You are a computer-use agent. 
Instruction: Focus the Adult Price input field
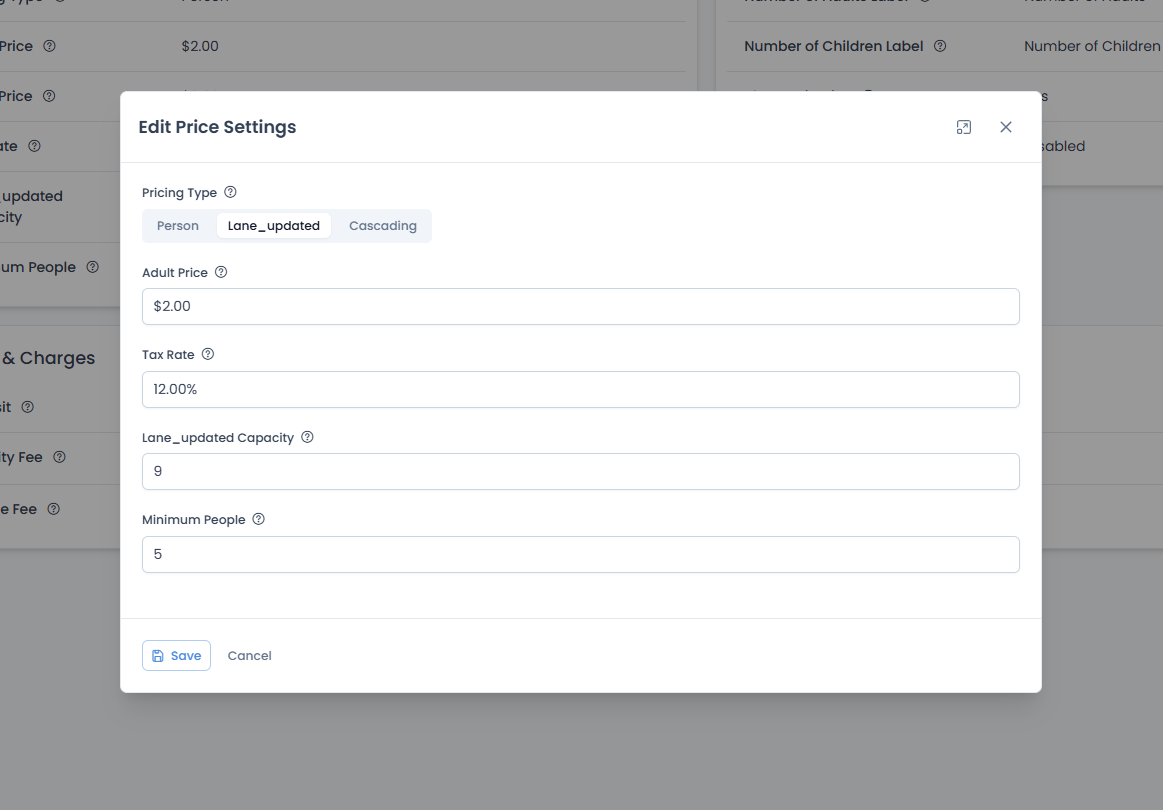(x=581, y=306)
